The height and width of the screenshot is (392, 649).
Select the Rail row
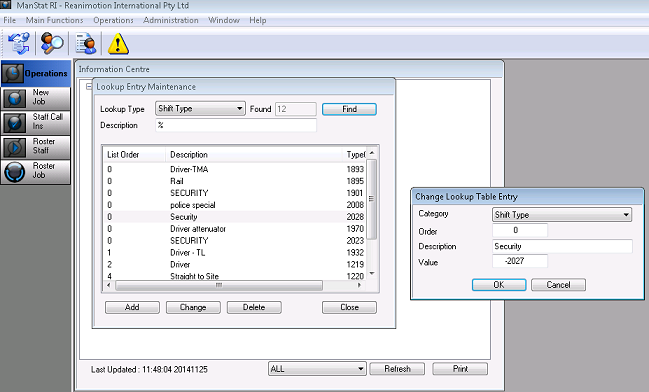(235, 181)
